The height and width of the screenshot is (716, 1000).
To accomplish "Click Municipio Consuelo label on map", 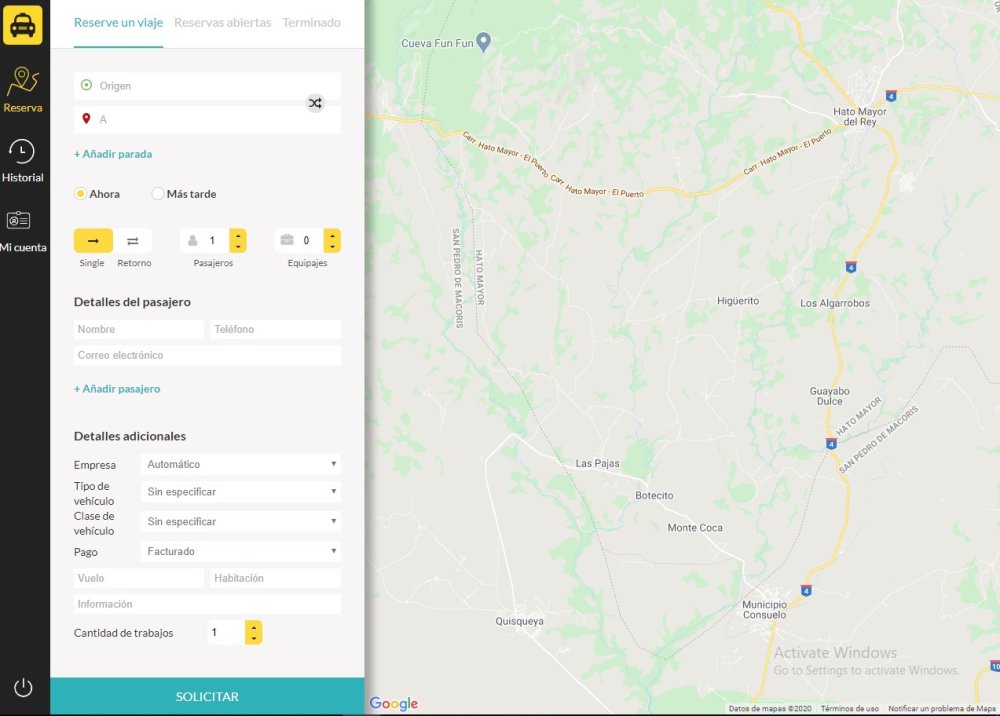I will tap(764, 610).
